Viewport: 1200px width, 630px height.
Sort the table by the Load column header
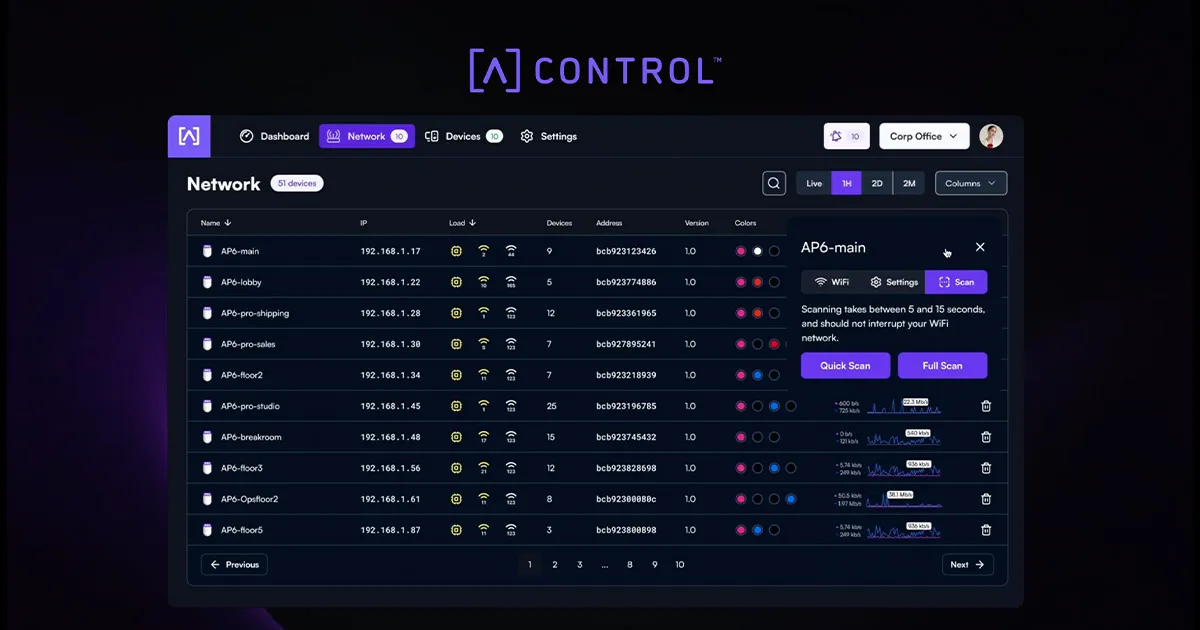pyautogui.click(x=463, y=223)
